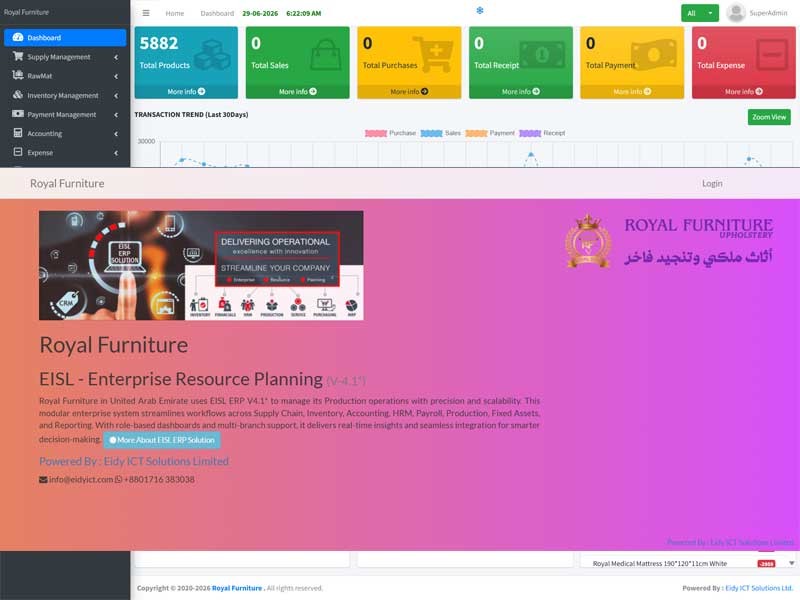Click the Dashboard gauge icon
Viewport: 800px width, 600px height.
point(18,37)
